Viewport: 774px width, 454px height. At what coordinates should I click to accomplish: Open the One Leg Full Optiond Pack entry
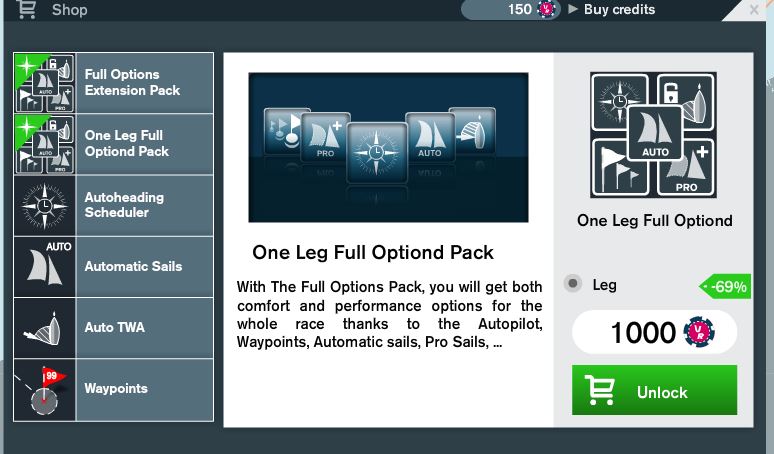[114, 144]
